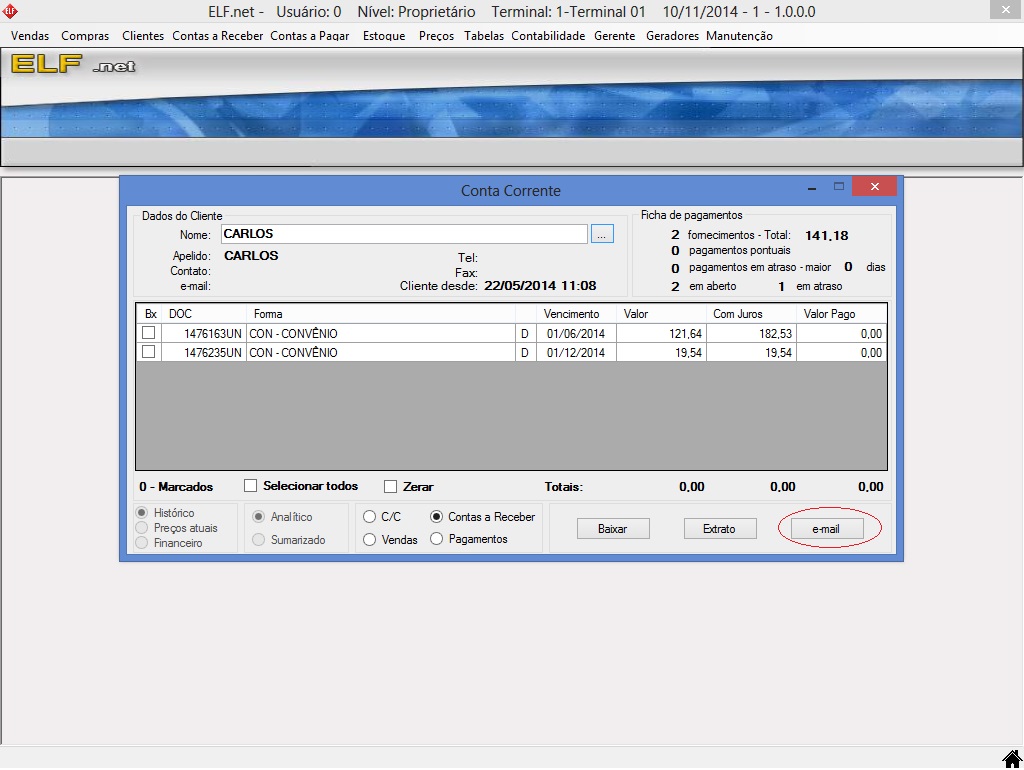Click the Com Juros column header
Viewport: 1024px width, 770px height.
coord(751,314)
